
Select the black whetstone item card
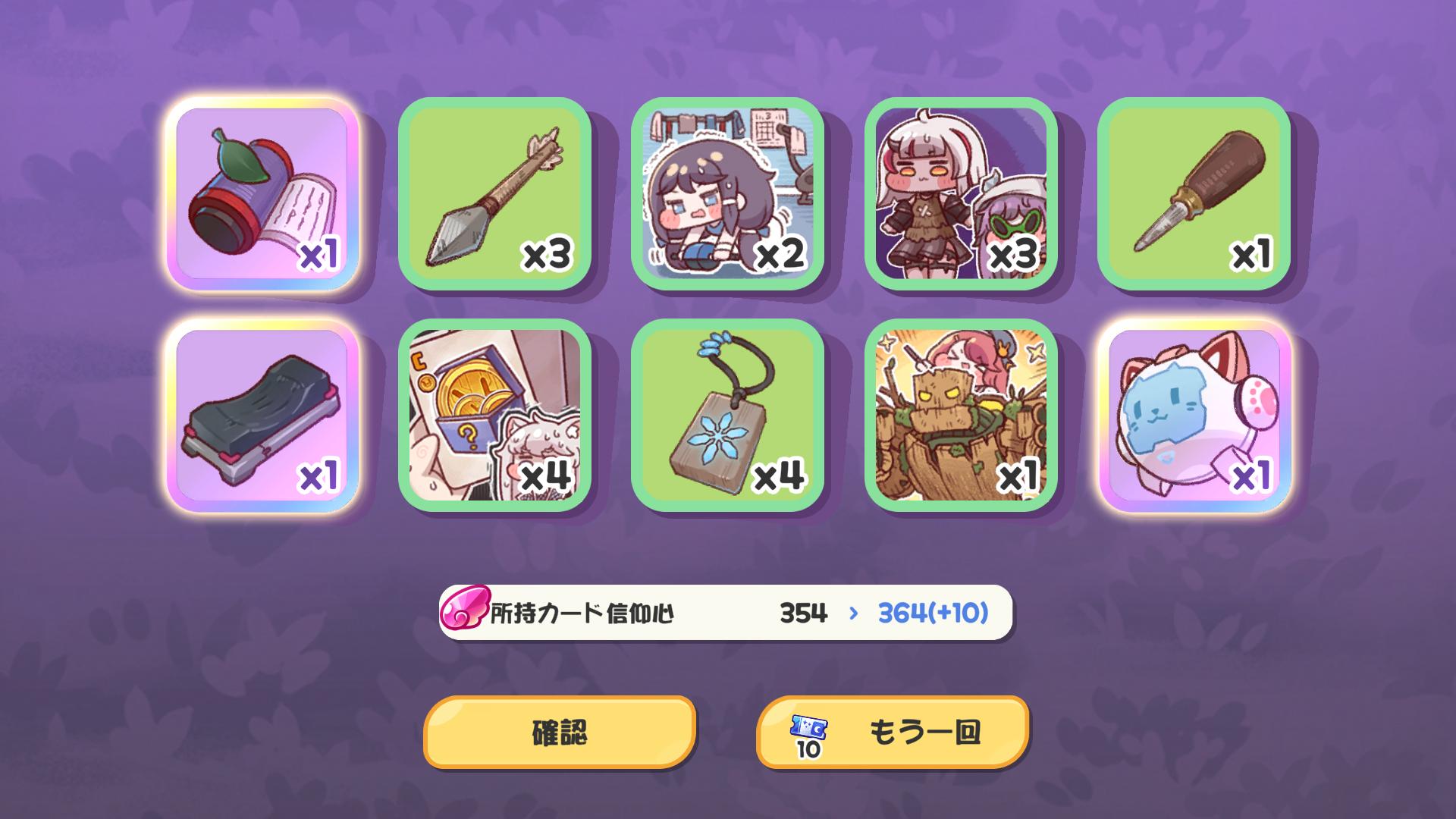(x=262, y=415)
